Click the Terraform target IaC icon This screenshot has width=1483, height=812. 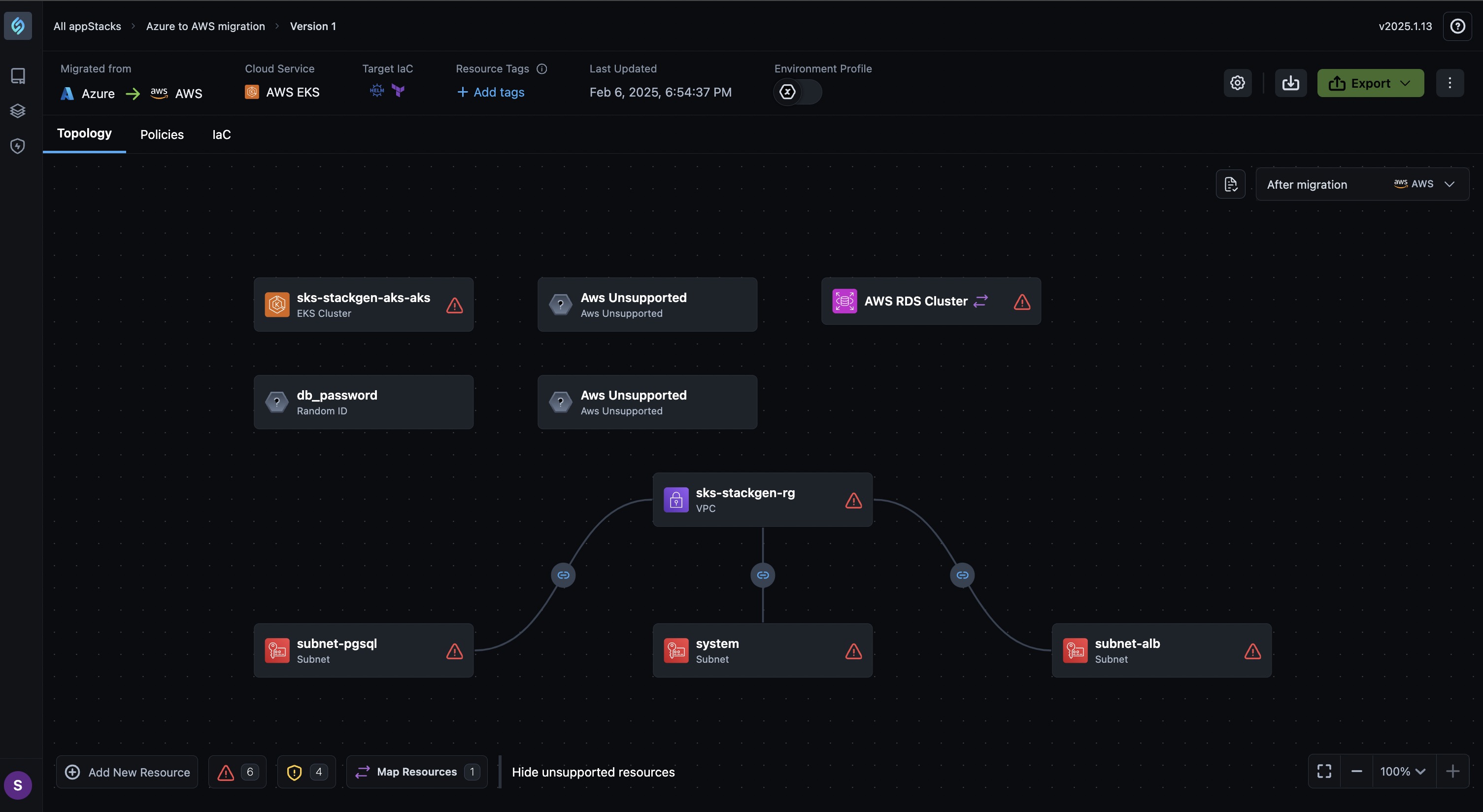tap(399, 91)
